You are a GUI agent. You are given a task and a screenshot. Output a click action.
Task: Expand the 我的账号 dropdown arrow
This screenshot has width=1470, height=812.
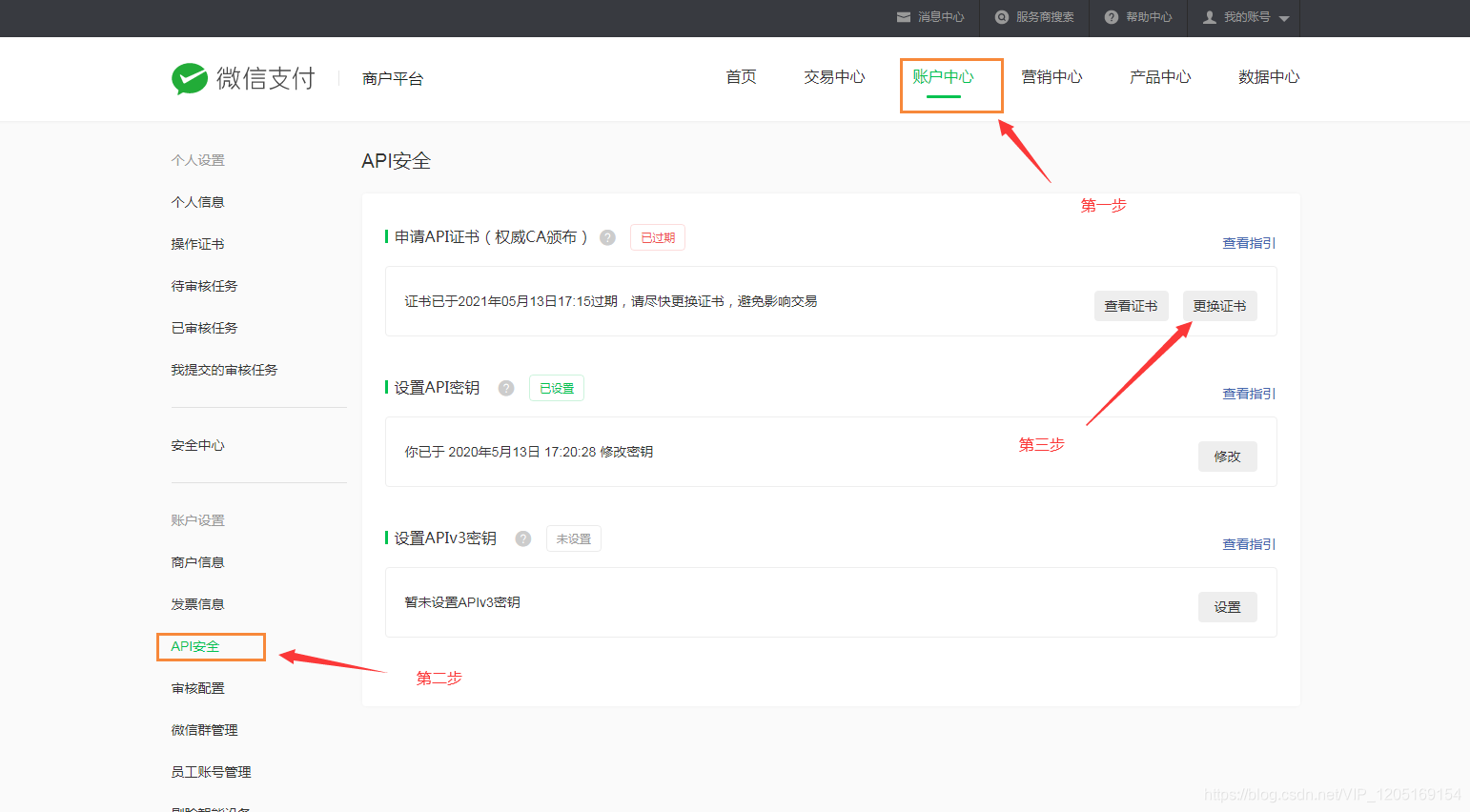click(x=1284, y=18)
